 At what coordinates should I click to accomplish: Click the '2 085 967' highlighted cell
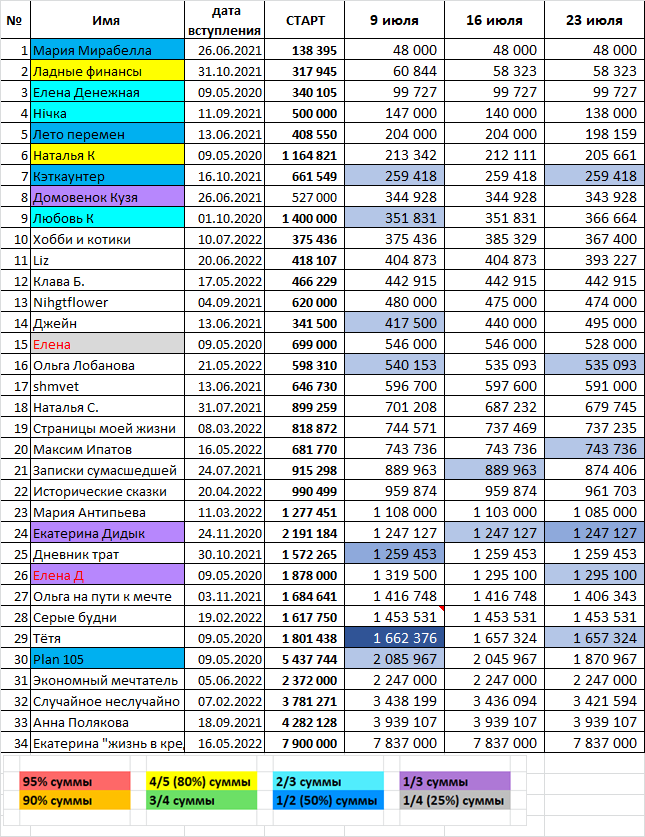(x=394, y=659)
